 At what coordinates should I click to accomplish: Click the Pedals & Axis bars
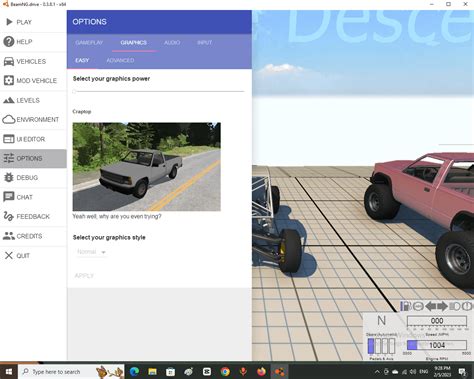point(381,346)
